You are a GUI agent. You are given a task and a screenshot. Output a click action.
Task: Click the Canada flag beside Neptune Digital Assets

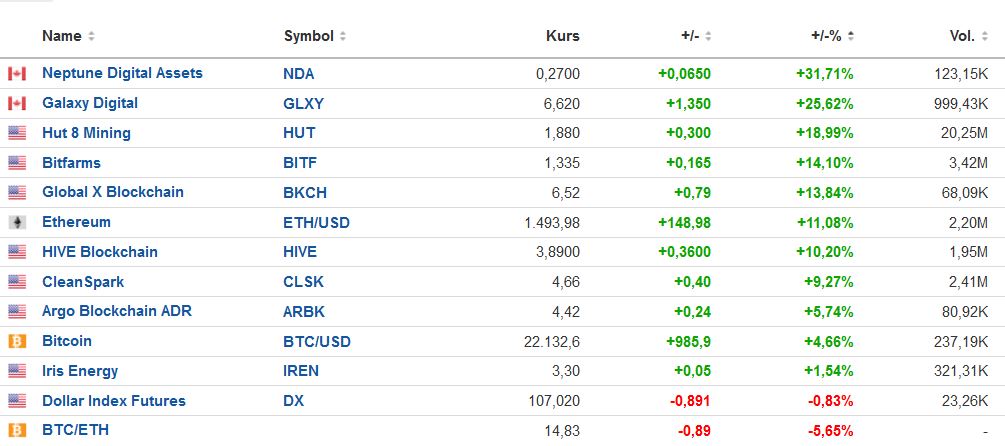[x=16, y=74]
